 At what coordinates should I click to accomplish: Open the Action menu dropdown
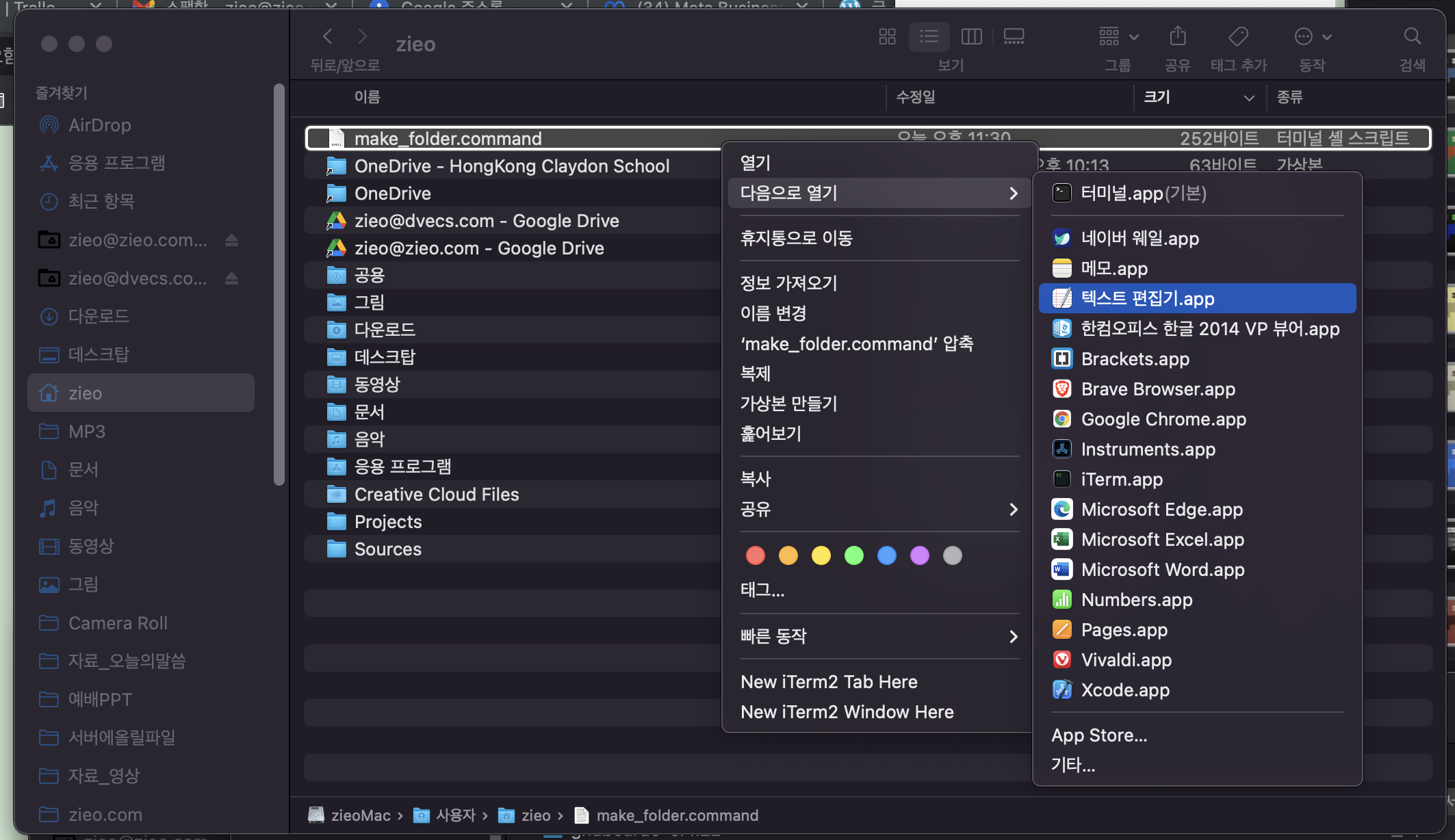tap(1312, 36)
